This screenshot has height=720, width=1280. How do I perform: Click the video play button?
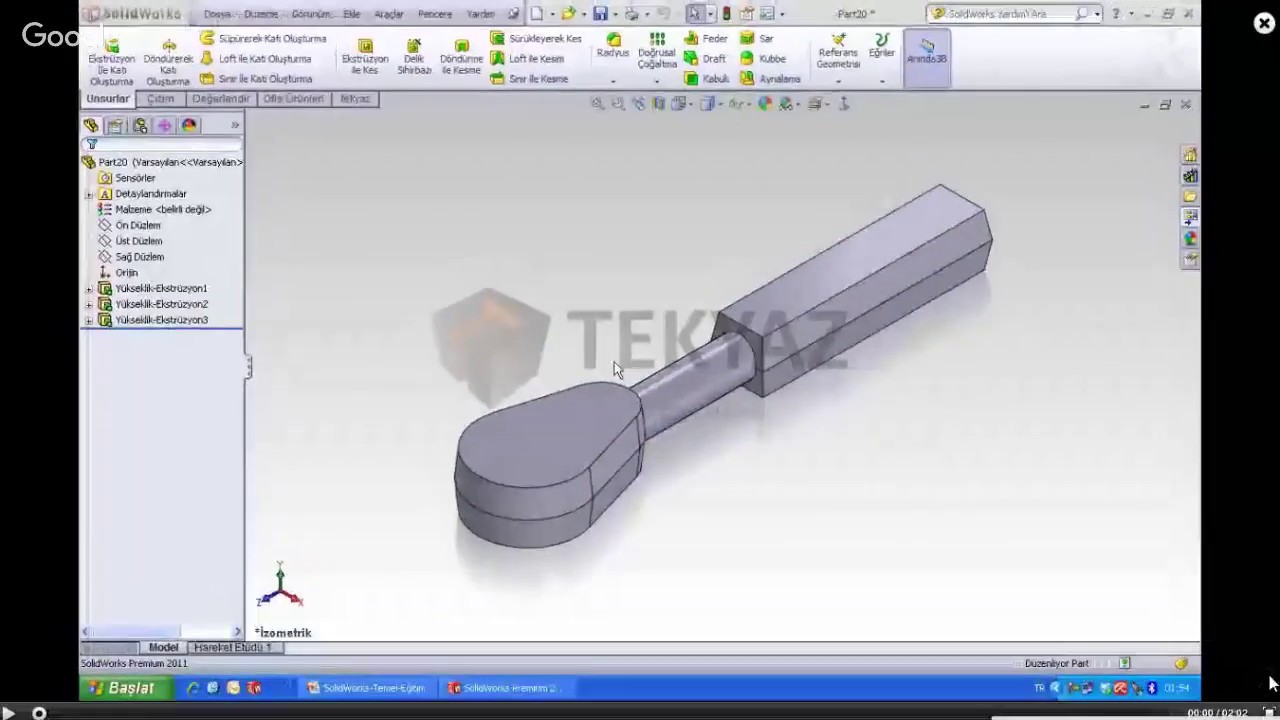[8, 713]
